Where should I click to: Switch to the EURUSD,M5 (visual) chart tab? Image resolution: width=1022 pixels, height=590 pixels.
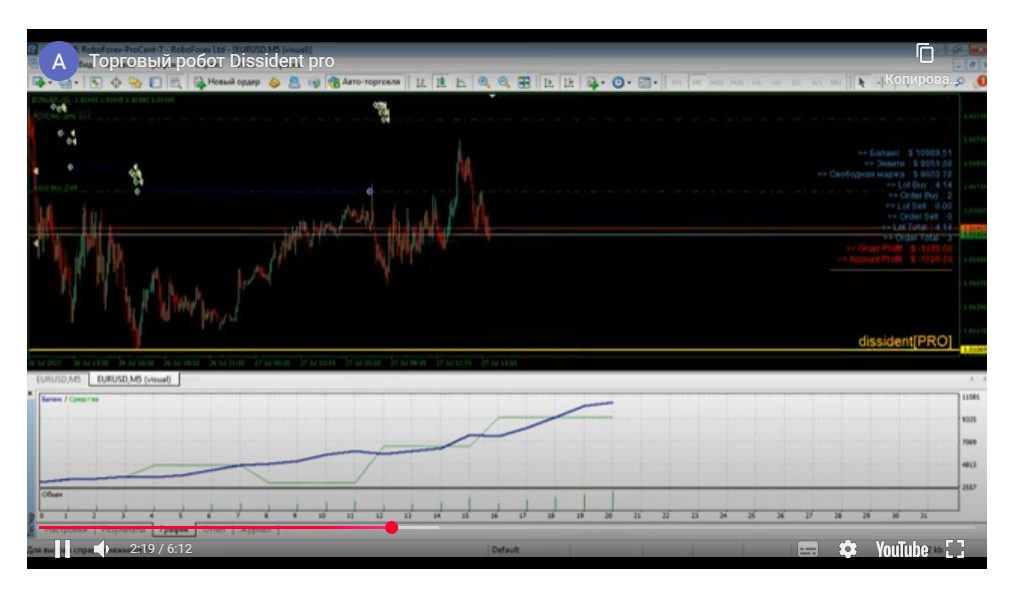(134, 379)
